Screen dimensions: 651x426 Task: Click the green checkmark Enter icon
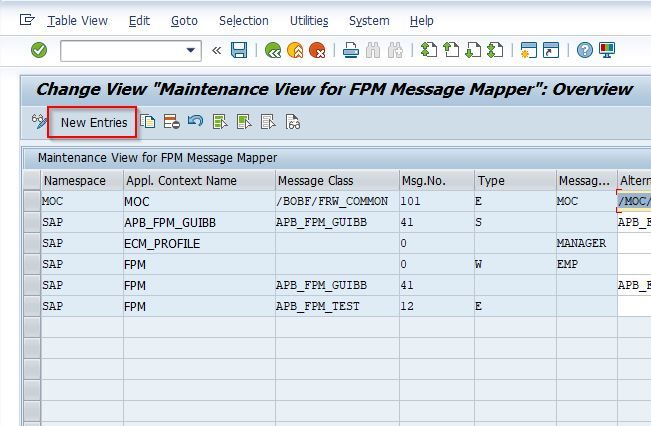(x=39, y=51)
